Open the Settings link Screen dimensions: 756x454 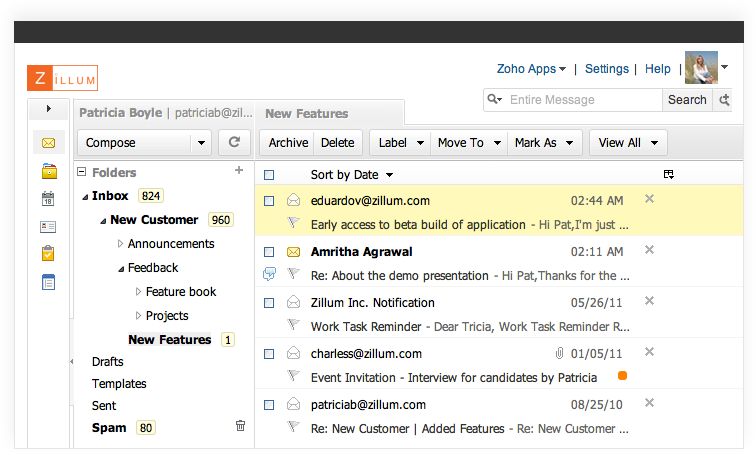(607, 69)
